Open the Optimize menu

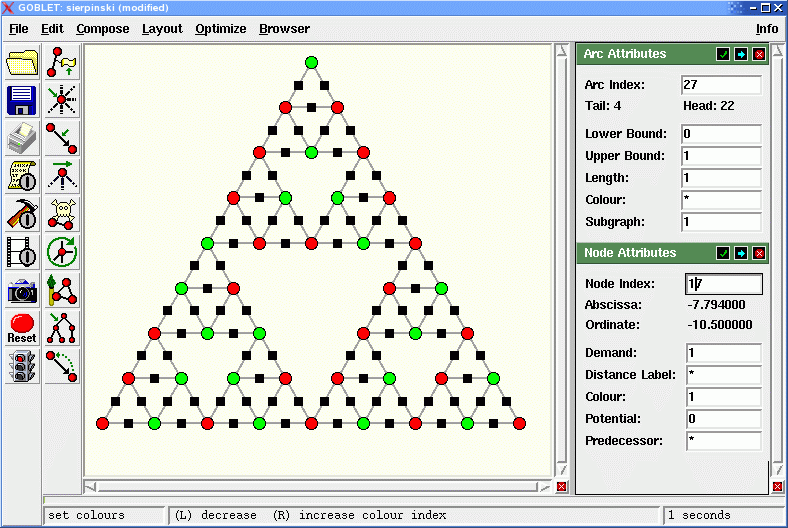[221, 29]
